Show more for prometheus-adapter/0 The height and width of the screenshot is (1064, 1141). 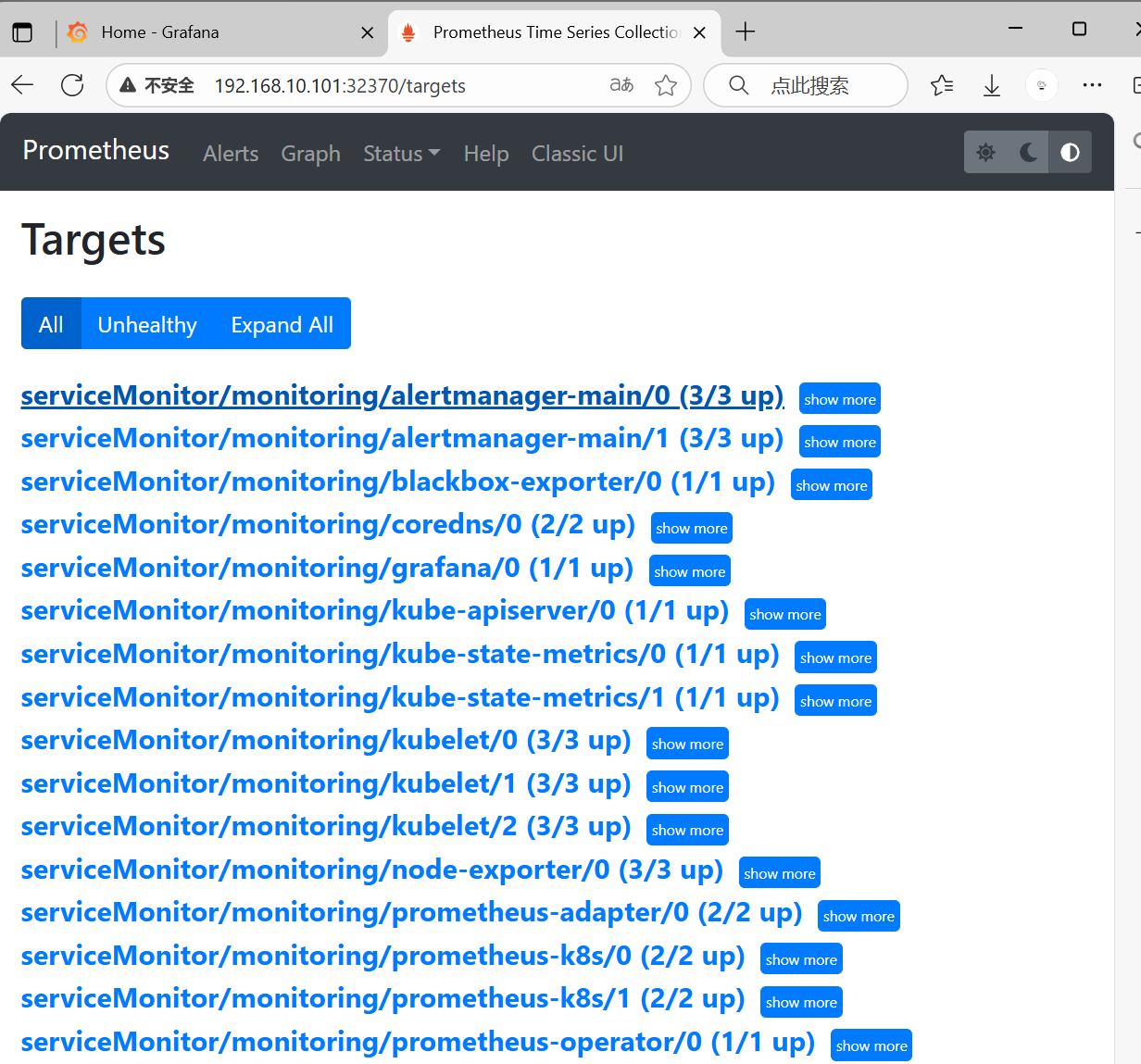(859, 916)
